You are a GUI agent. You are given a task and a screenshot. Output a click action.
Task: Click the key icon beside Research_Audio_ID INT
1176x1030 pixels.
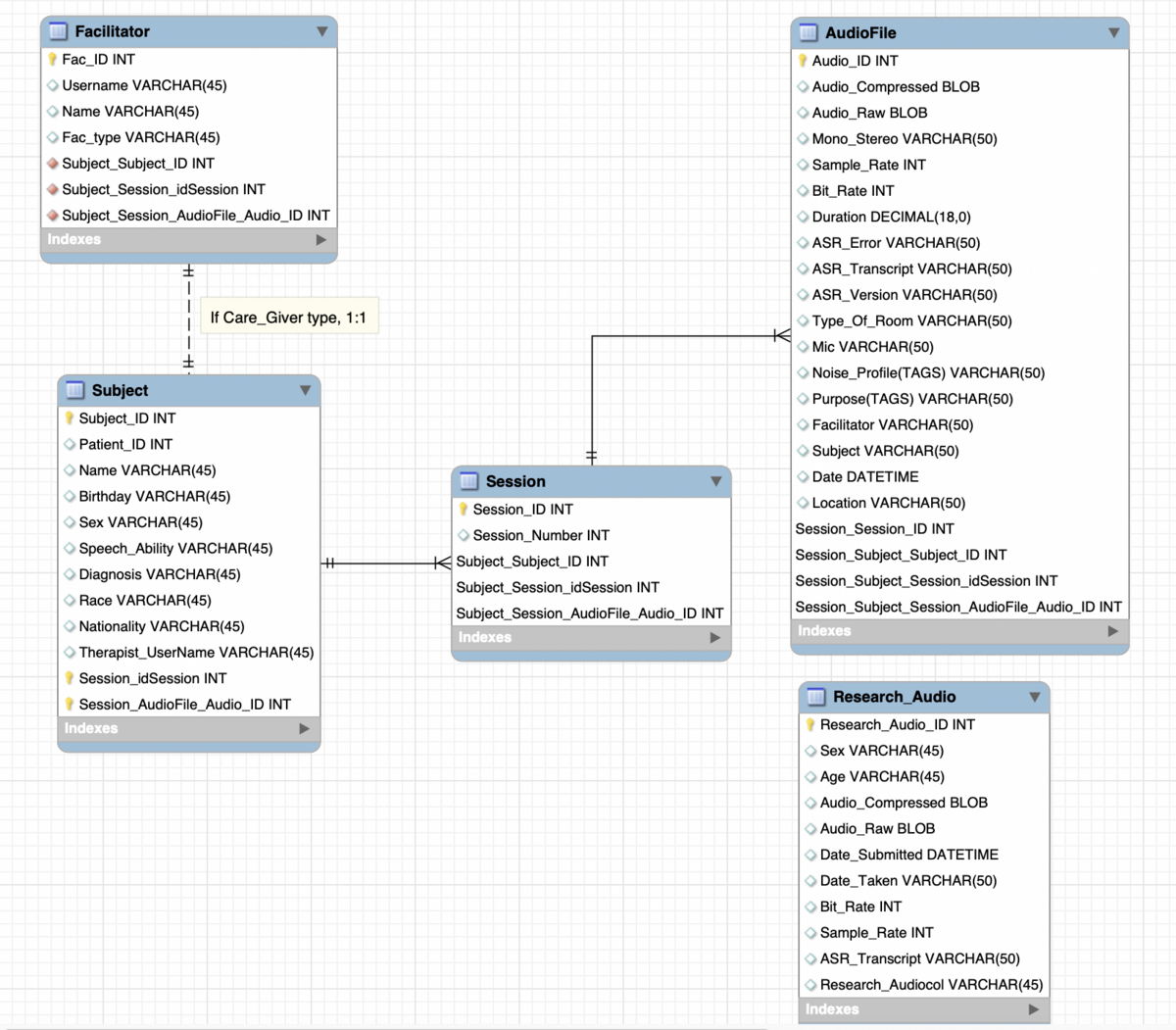(810, 725)
